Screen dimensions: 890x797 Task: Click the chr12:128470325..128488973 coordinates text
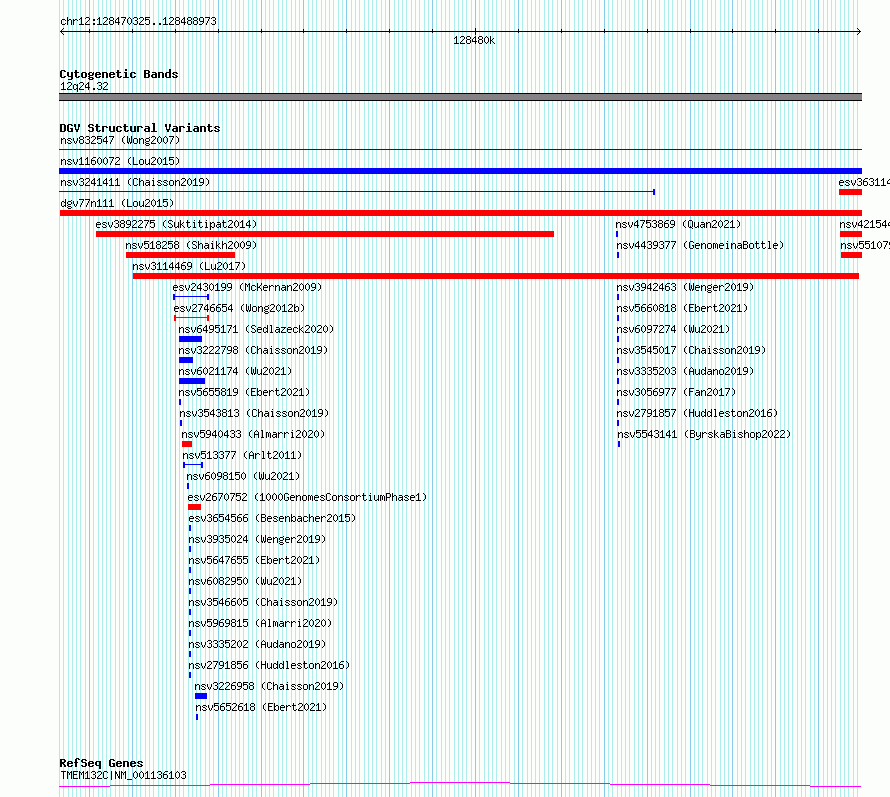click(138, 22)
